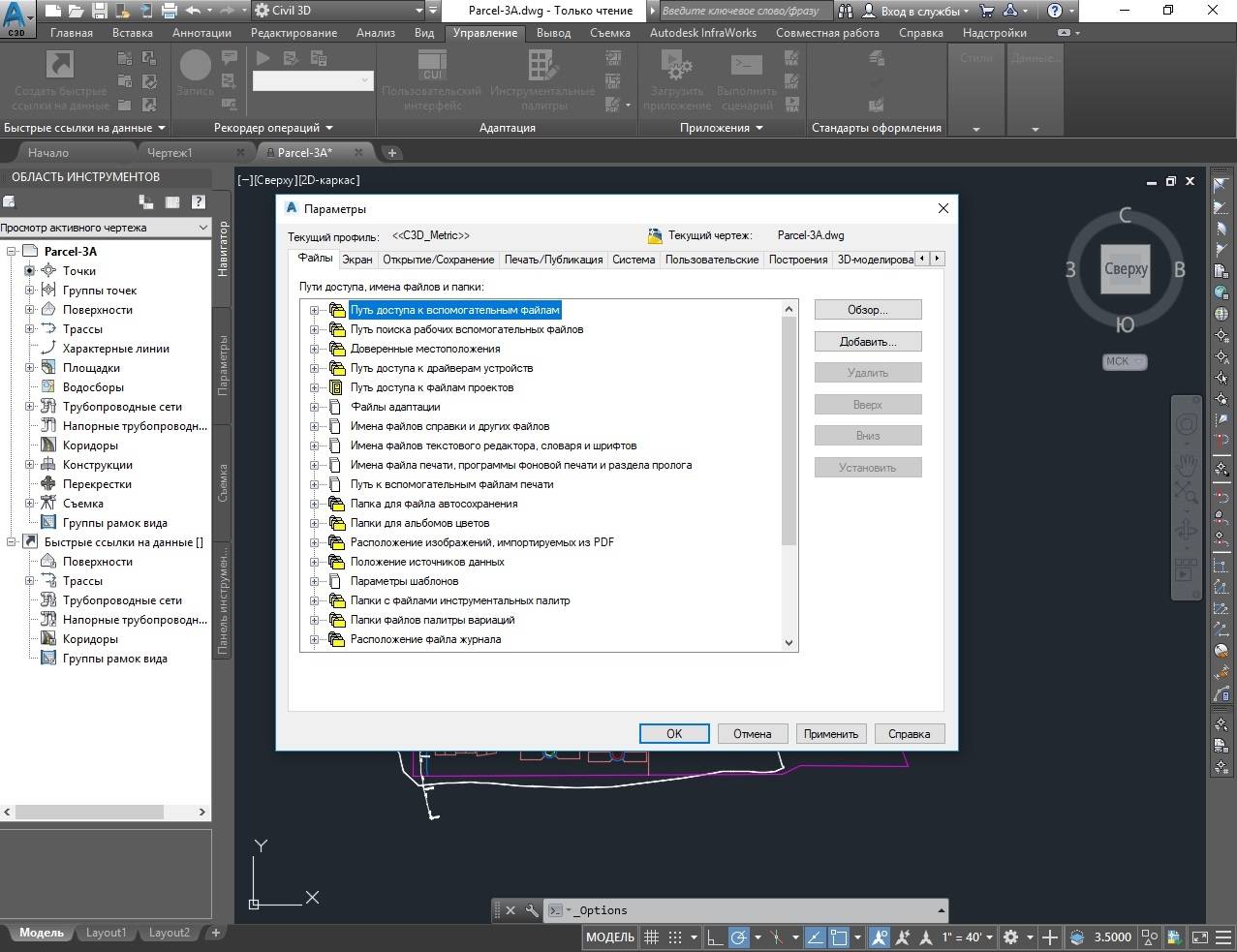Click the Toolspace help question mark icon
This screenshot has height=952, width=1237.
[x=199, y=201]
